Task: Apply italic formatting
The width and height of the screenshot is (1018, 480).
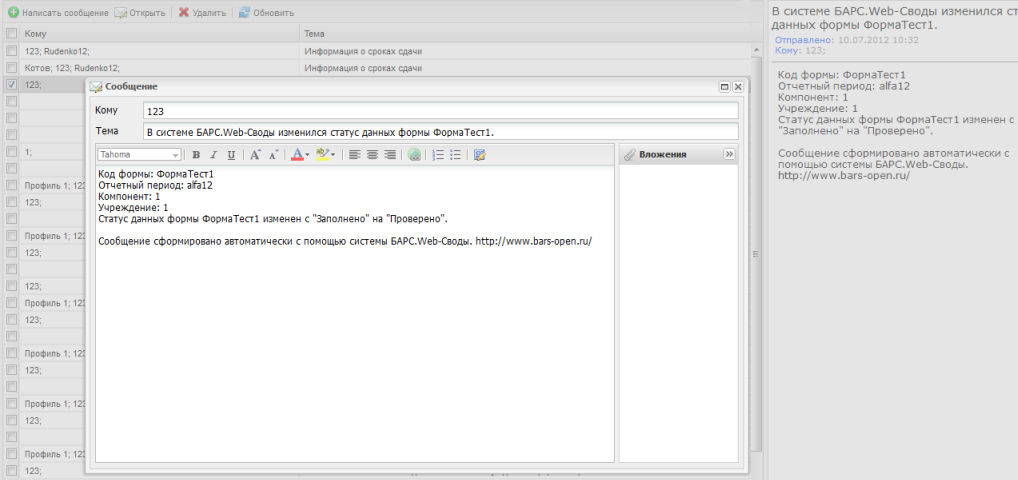Action: pyautogui.click(x=213, y=155)
